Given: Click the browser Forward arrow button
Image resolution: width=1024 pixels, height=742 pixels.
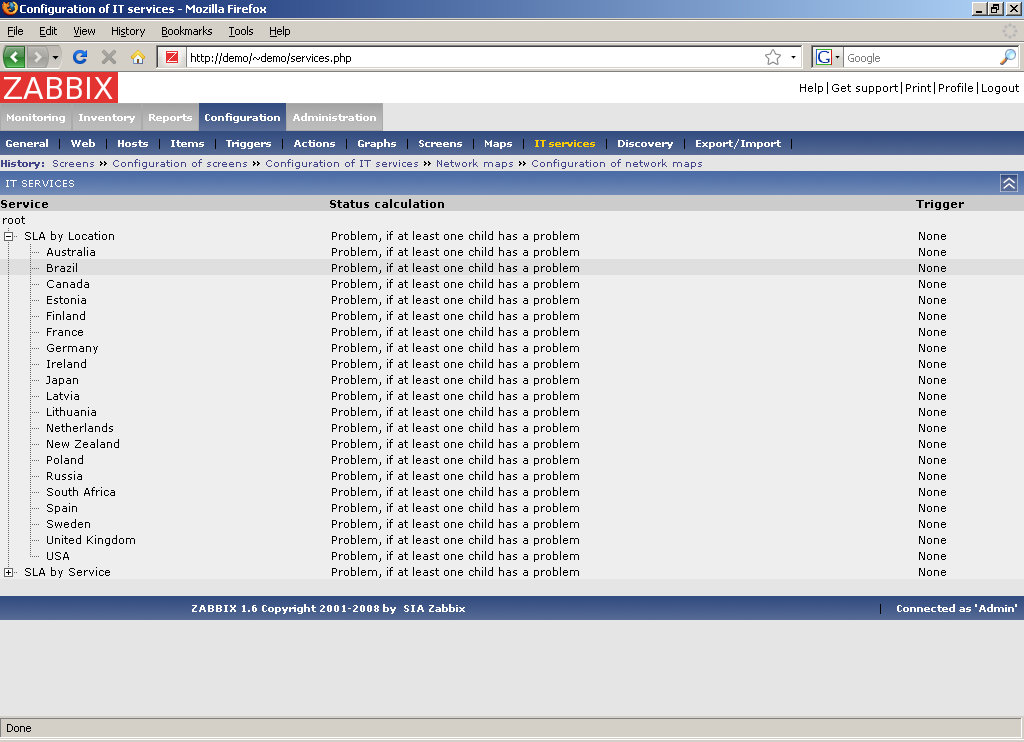Looking at the screenshot, I should [37, 57].
